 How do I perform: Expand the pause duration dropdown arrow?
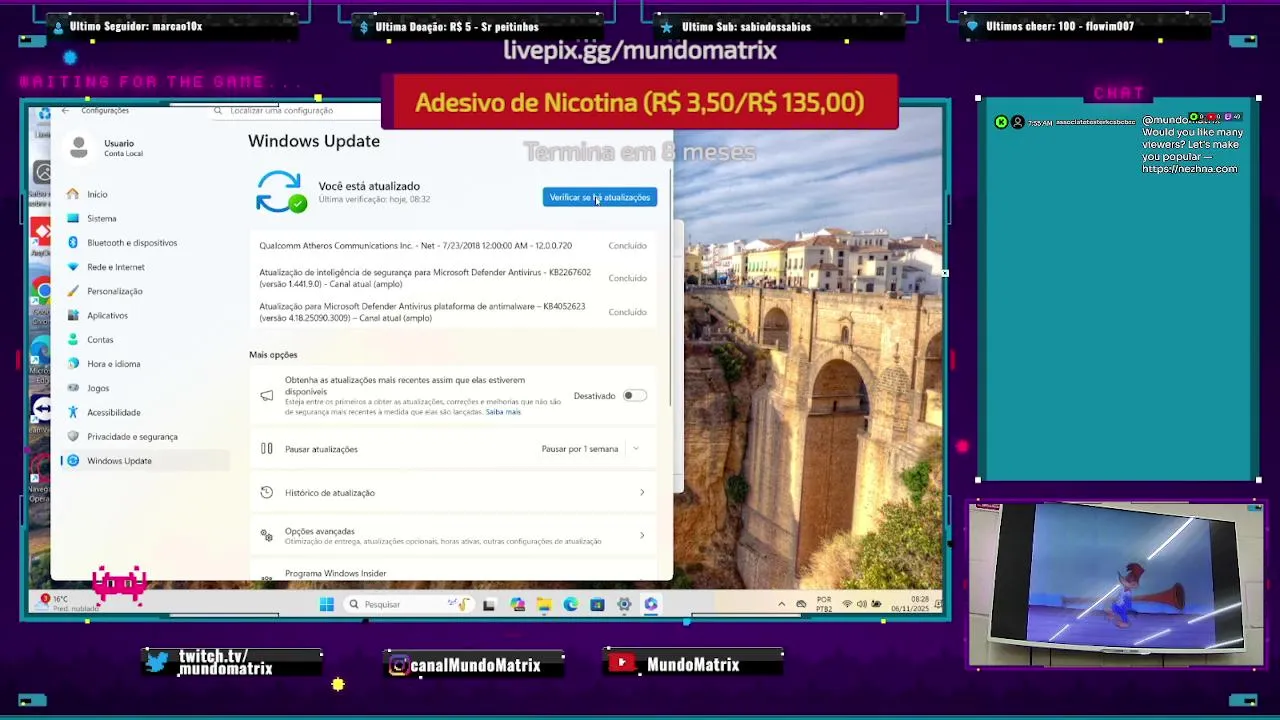[636, 449]
